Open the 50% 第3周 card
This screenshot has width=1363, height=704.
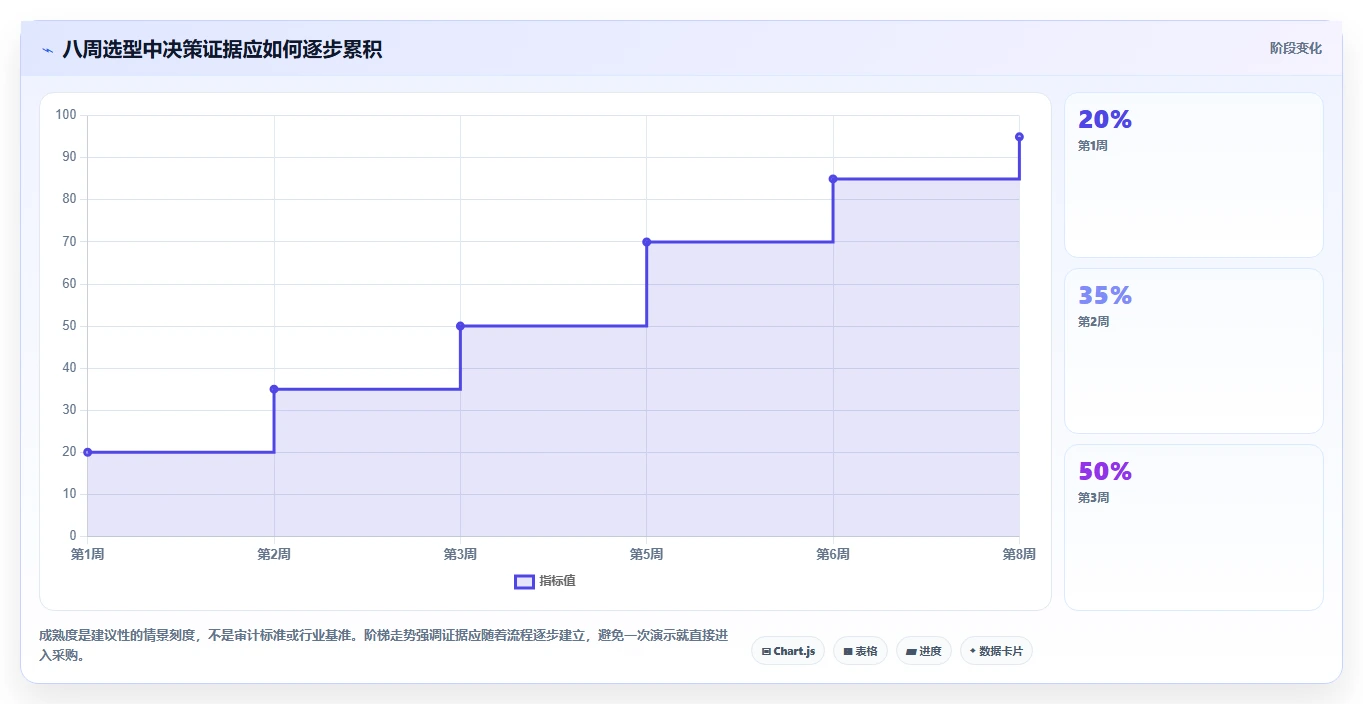click(x=1194, y=527)
